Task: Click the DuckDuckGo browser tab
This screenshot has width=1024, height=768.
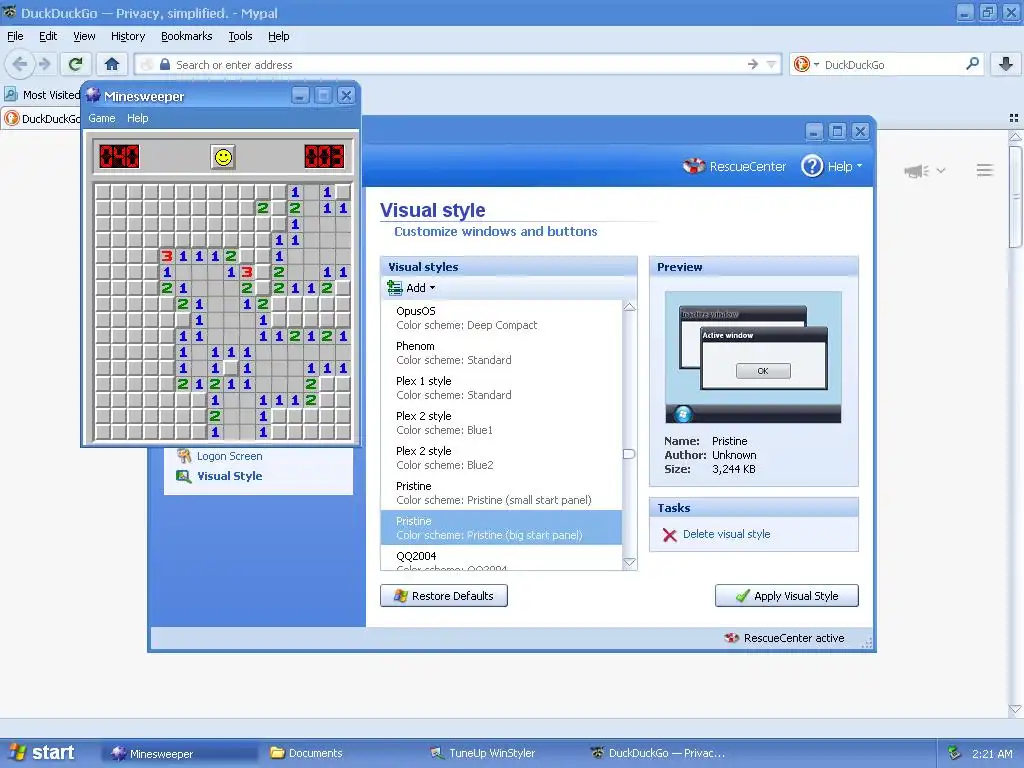Action: (40, 118)
